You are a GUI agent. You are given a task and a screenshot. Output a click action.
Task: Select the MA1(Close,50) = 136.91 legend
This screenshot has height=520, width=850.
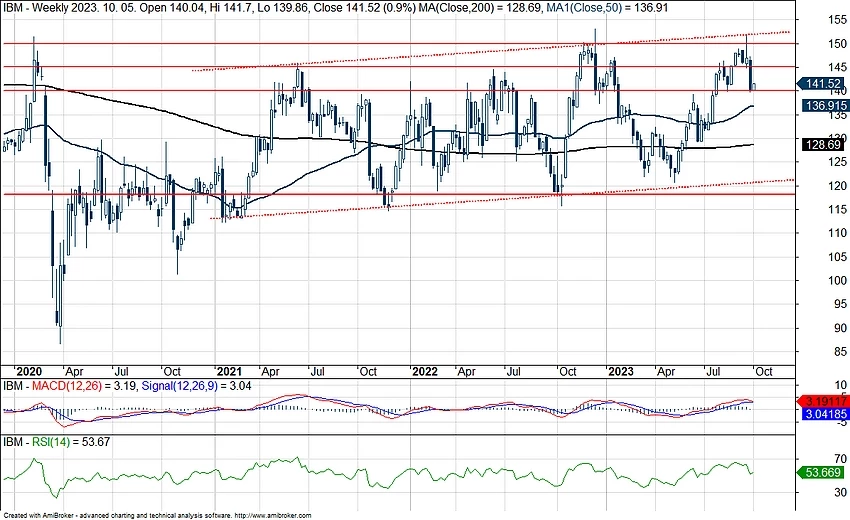pos(607,8)
